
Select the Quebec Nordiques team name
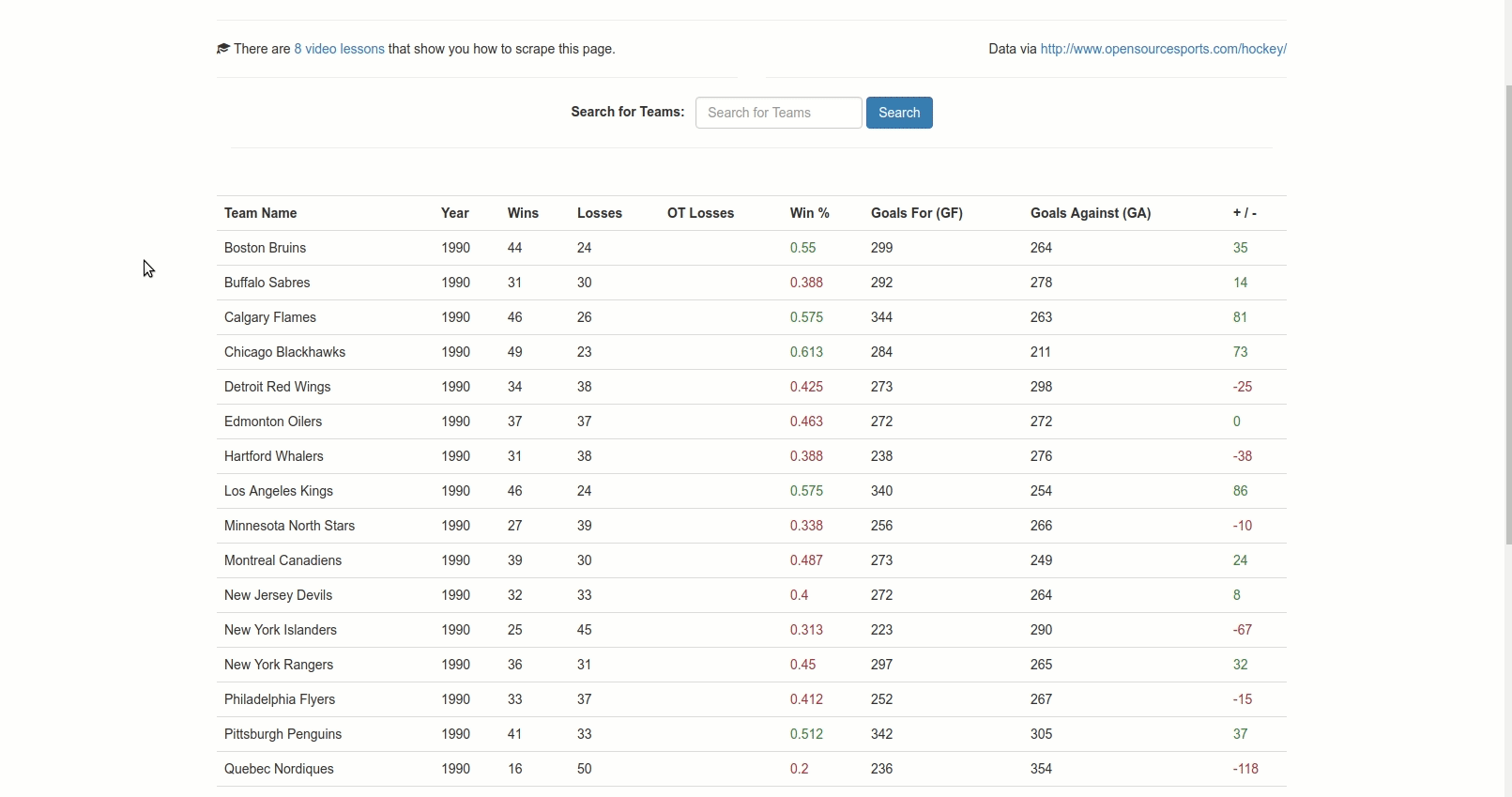click(x=279, y=769)
